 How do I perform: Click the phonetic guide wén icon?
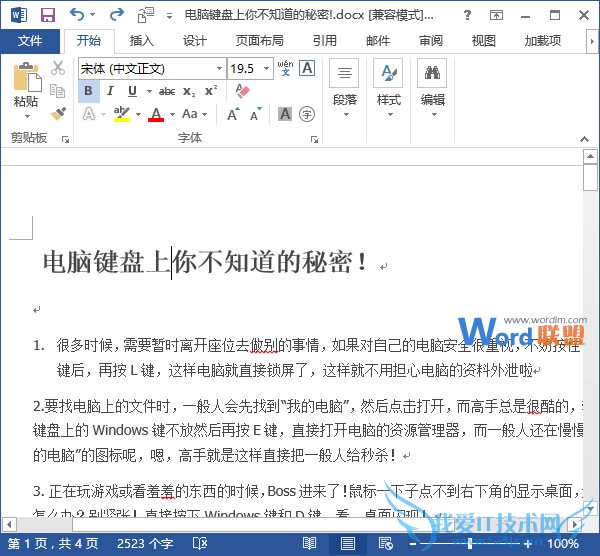(285, 68)
